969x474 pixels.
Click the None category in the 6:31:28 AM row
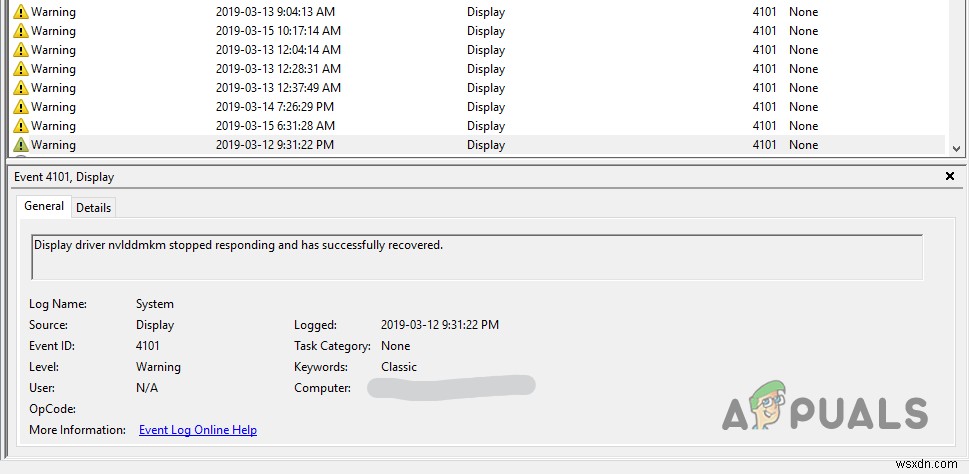[x=803, y=126]
